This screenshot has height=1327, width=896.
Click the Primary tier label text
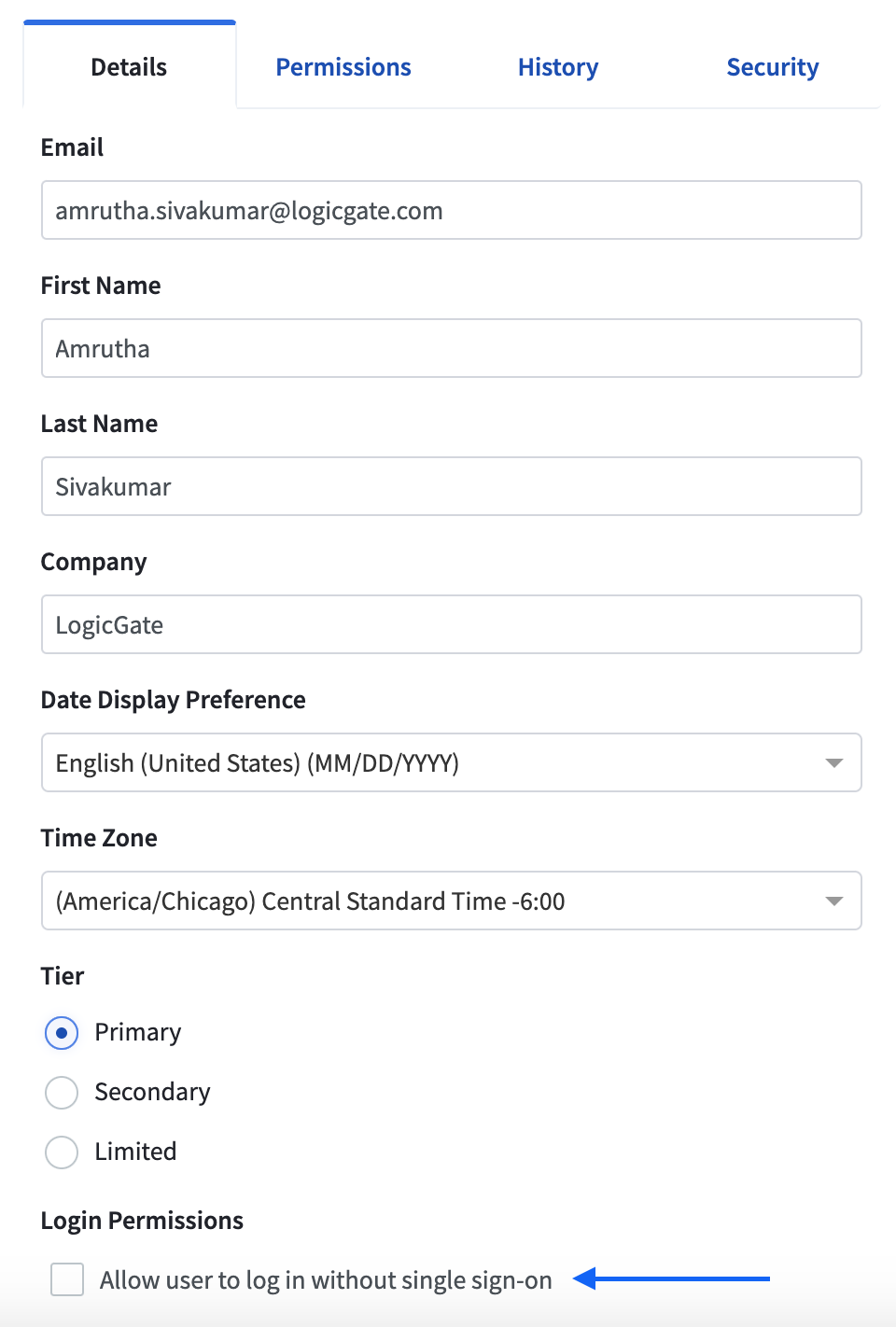click(138, 1033)
